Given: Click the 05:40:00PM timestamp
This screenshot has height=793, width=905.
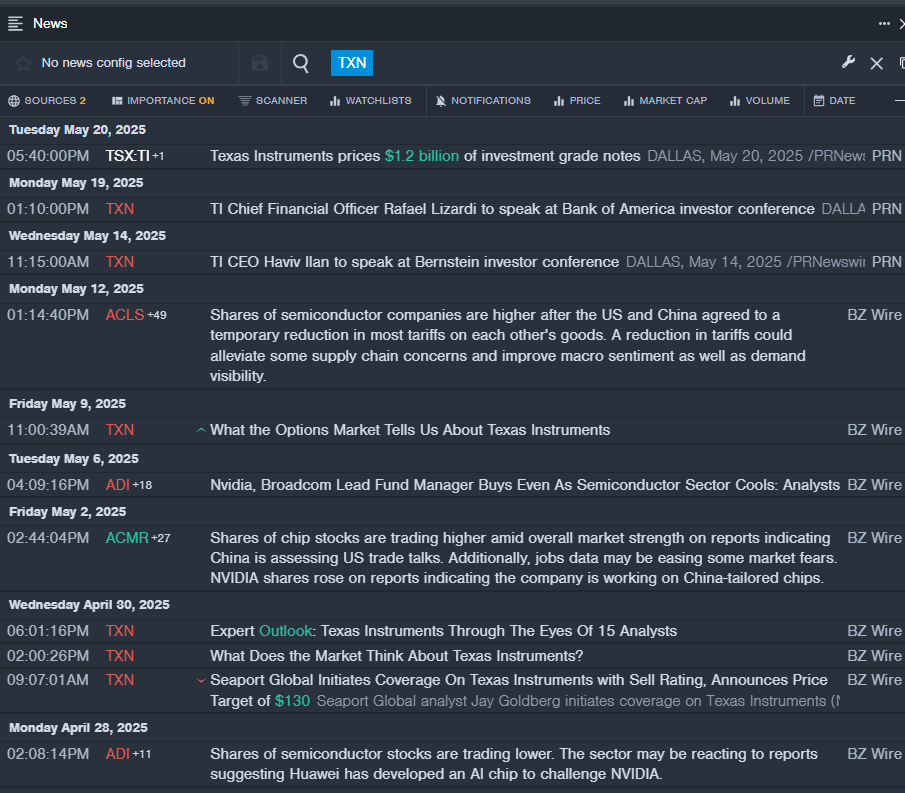Looking at the screenshot, I should point(48,156).
